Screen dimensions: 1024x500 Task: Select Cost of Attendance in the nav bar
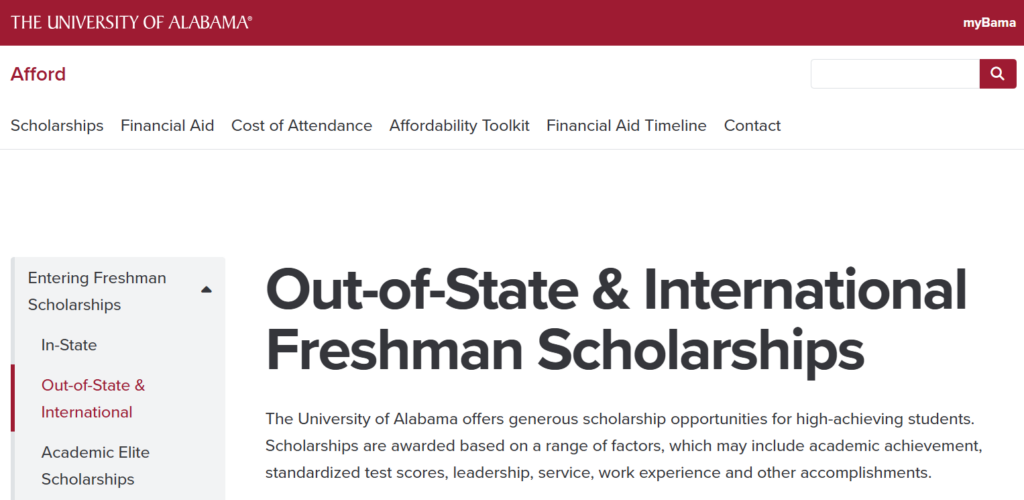[x=302, y=125]
